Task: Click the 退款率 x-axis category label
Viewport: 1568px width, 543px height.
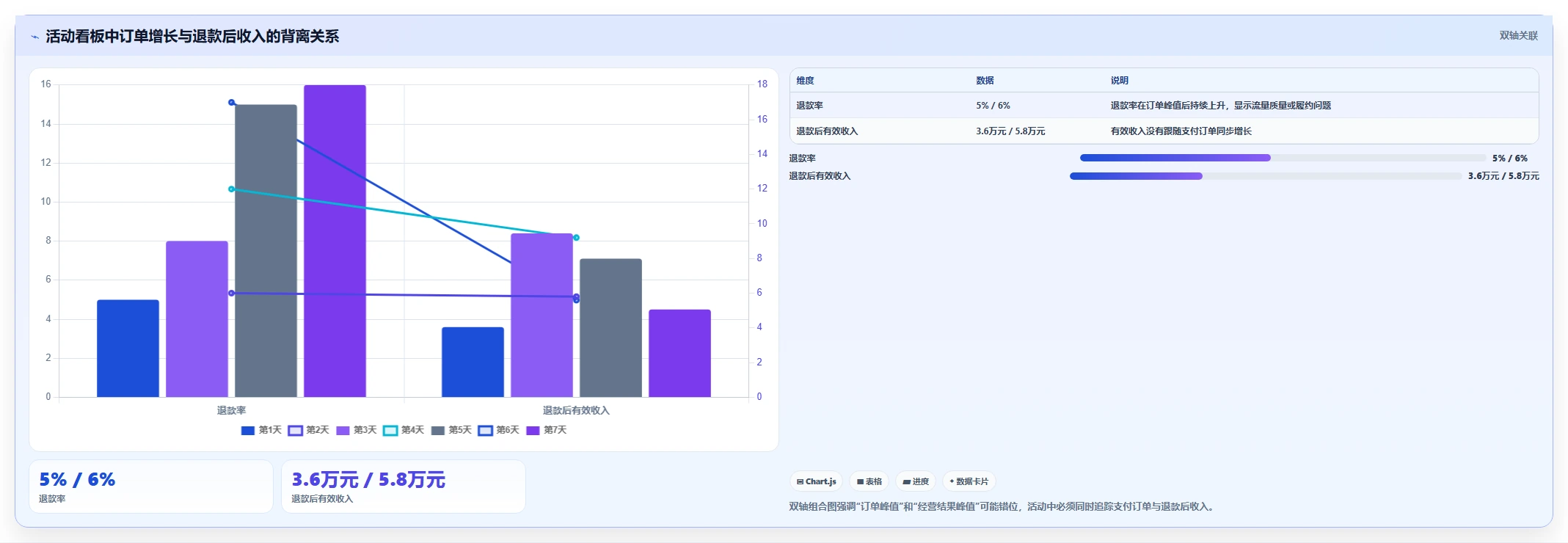Action: point(231,410)
